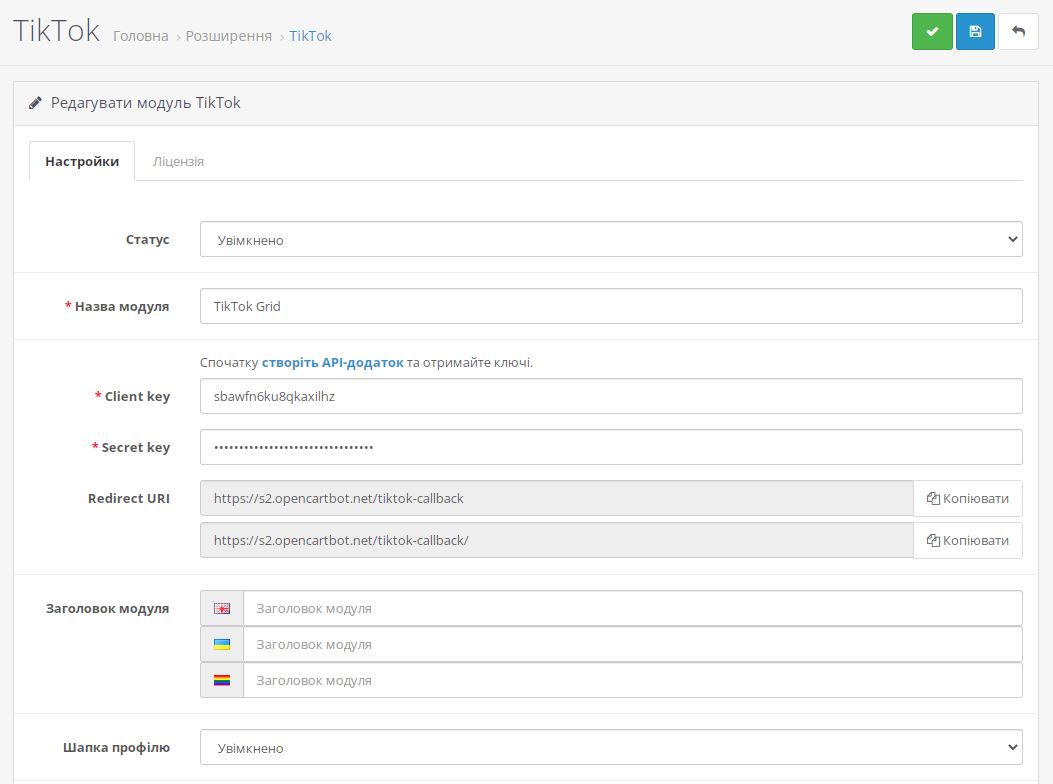Viewport: 1053px width, 784px height.
Task: Click the Client key label
Action: tap(137, 396)
